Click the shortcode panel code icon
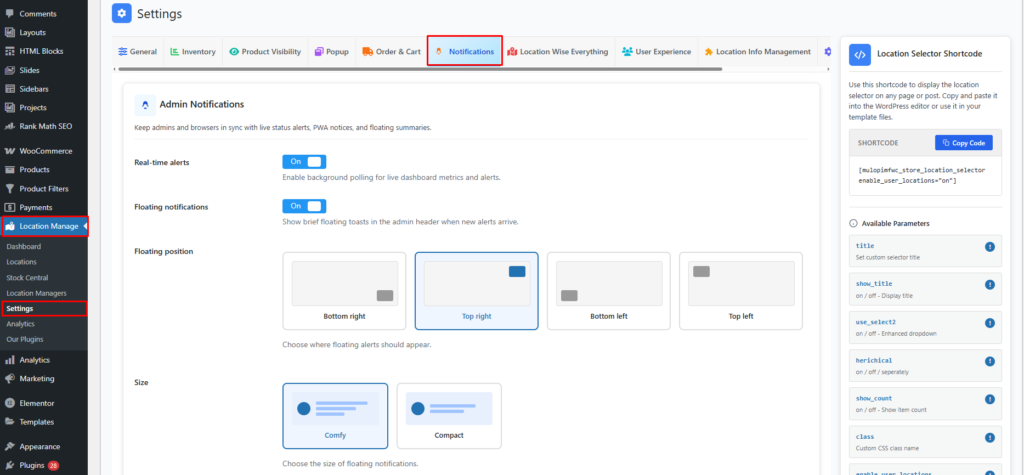The width and height of the screenshot is (1024, 475). [x=859, y=55]
